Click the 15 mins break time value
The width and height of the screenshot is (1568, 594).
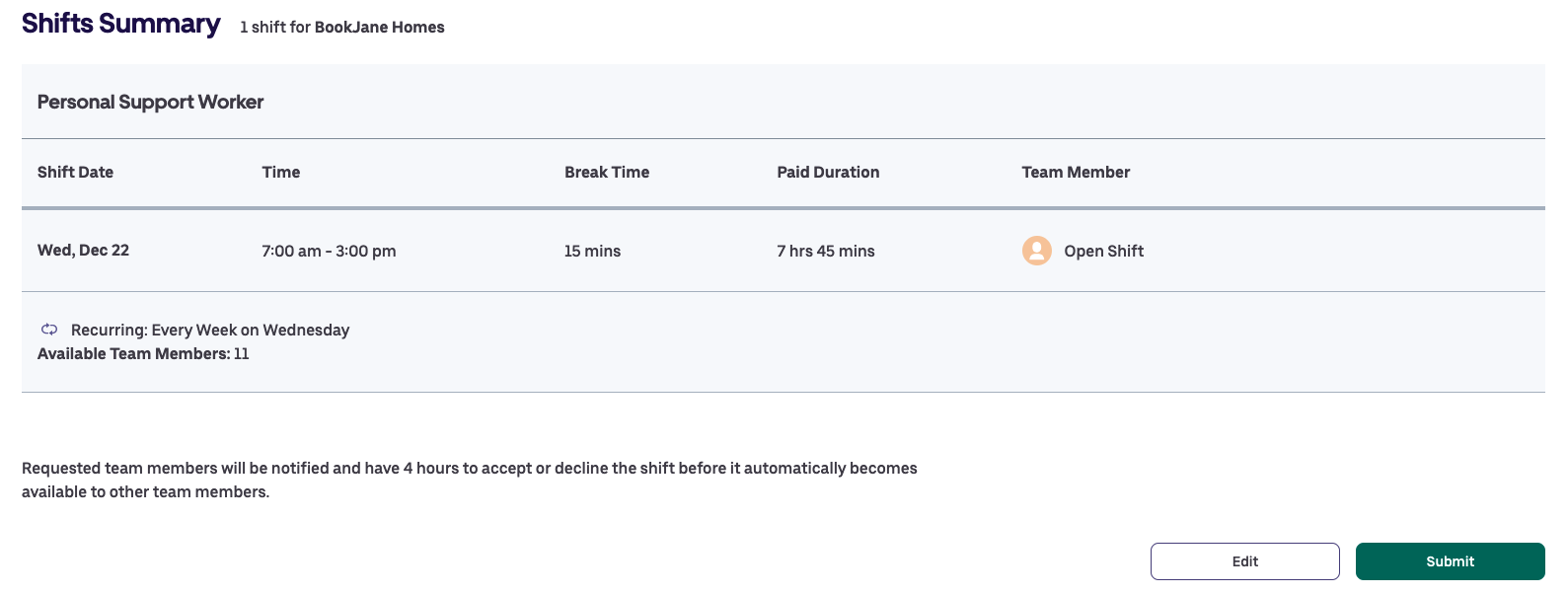pyautogui.click(x=592, y=251)
